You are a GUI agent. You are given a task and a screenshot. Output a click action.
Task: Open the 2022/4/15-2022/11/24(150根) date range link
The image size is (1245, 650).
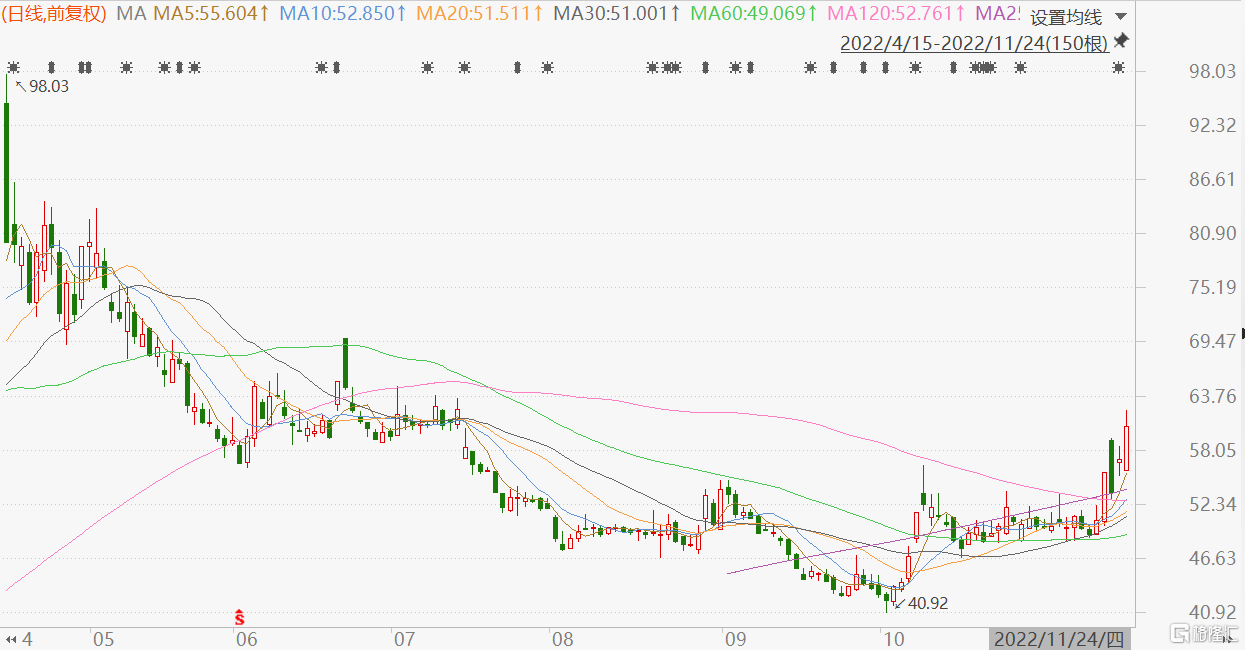(974, 43)
